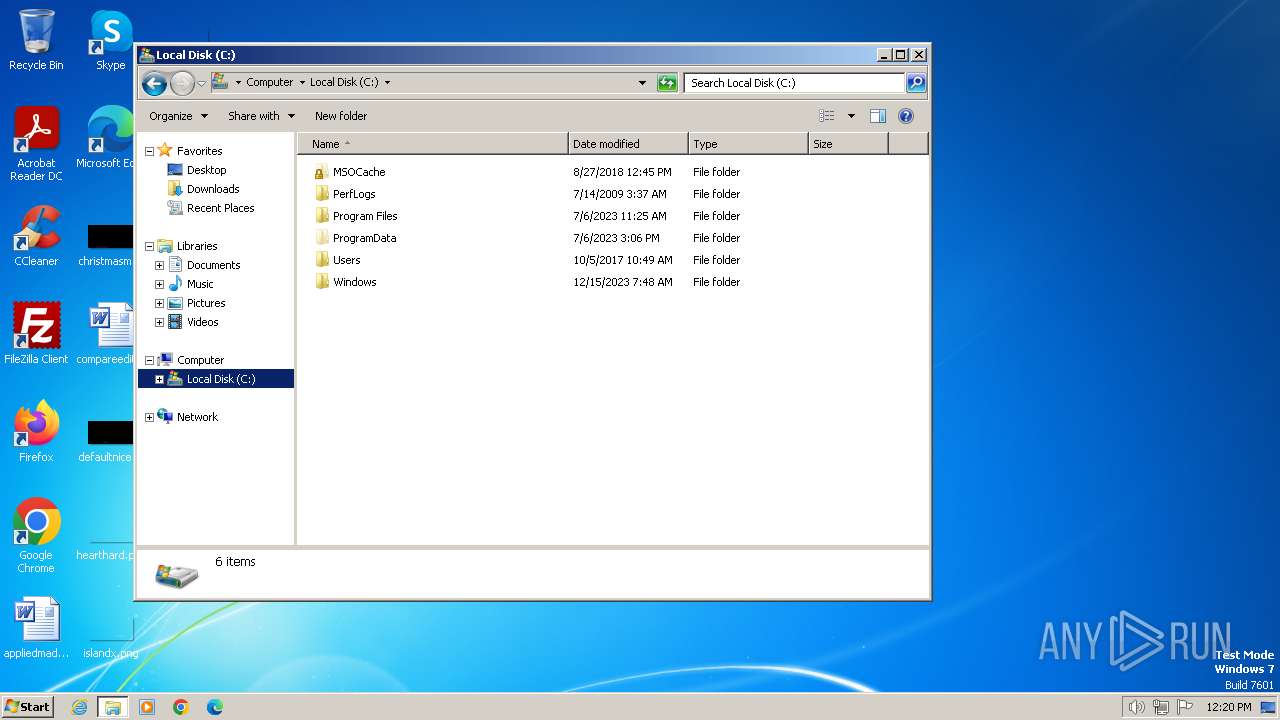The width and height of the screenshot is (1280, 720).
Task: Click the Forward navigation arrow in Explorer
Action: (182, 83)
